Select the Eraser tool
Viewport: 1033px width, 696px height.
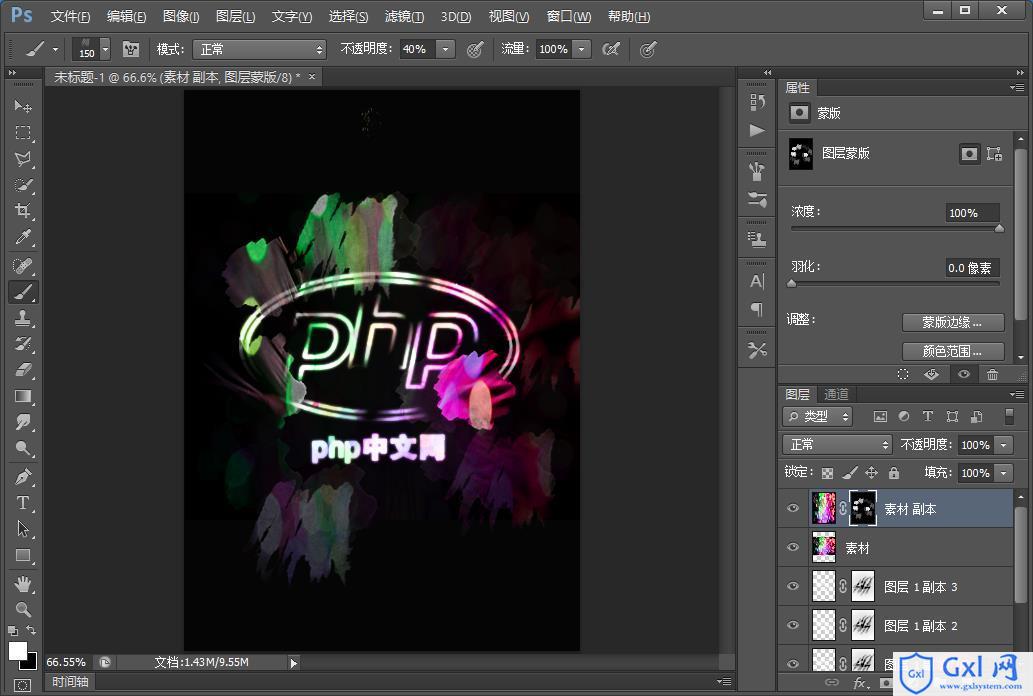tap(23, 370)
